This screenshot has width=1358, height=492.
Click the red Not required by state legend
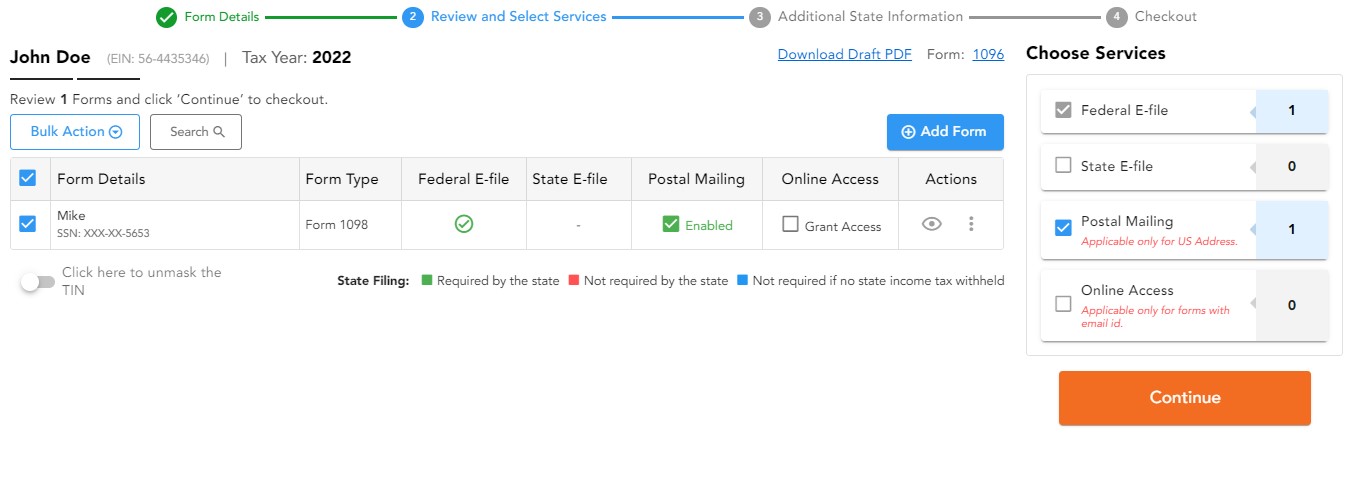coord(649,281)
